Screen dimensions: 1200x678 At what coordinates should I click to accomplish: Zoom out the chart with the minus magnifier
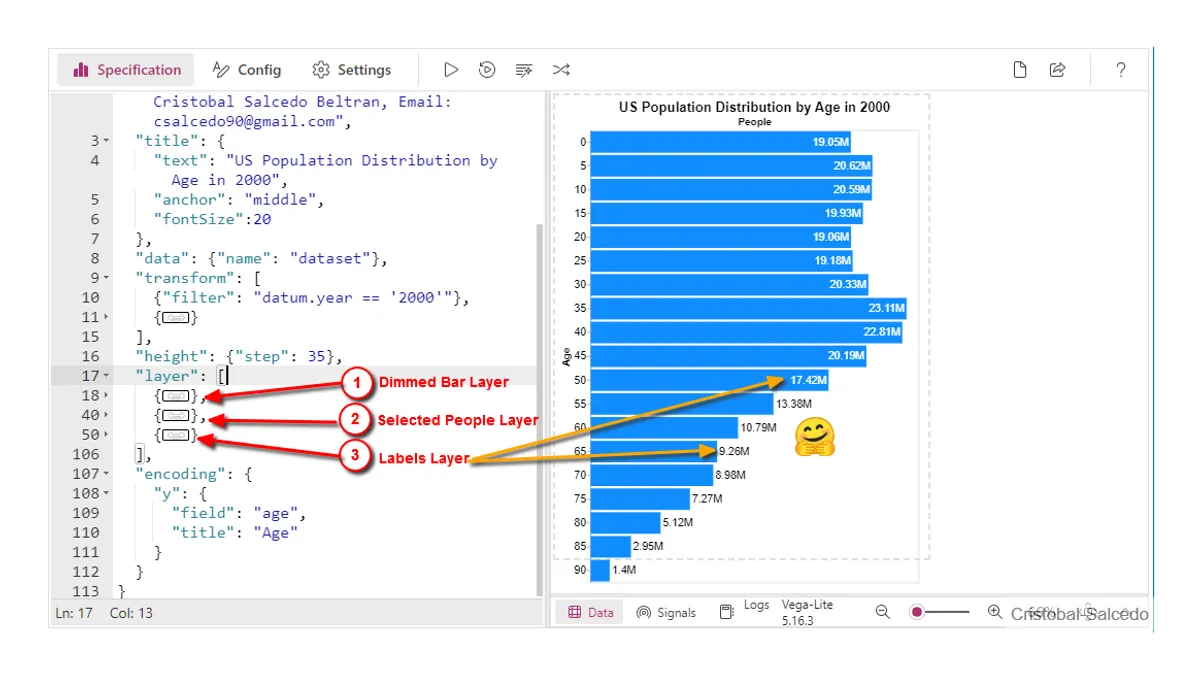point(882,611)
